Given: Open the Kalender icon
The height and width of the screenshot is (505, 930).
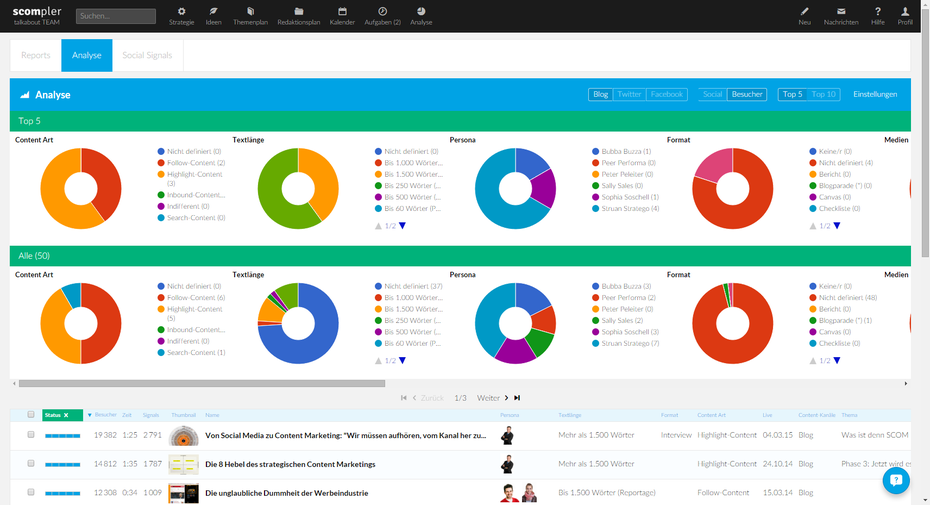Looking at the screenshot, I should 342,11.
